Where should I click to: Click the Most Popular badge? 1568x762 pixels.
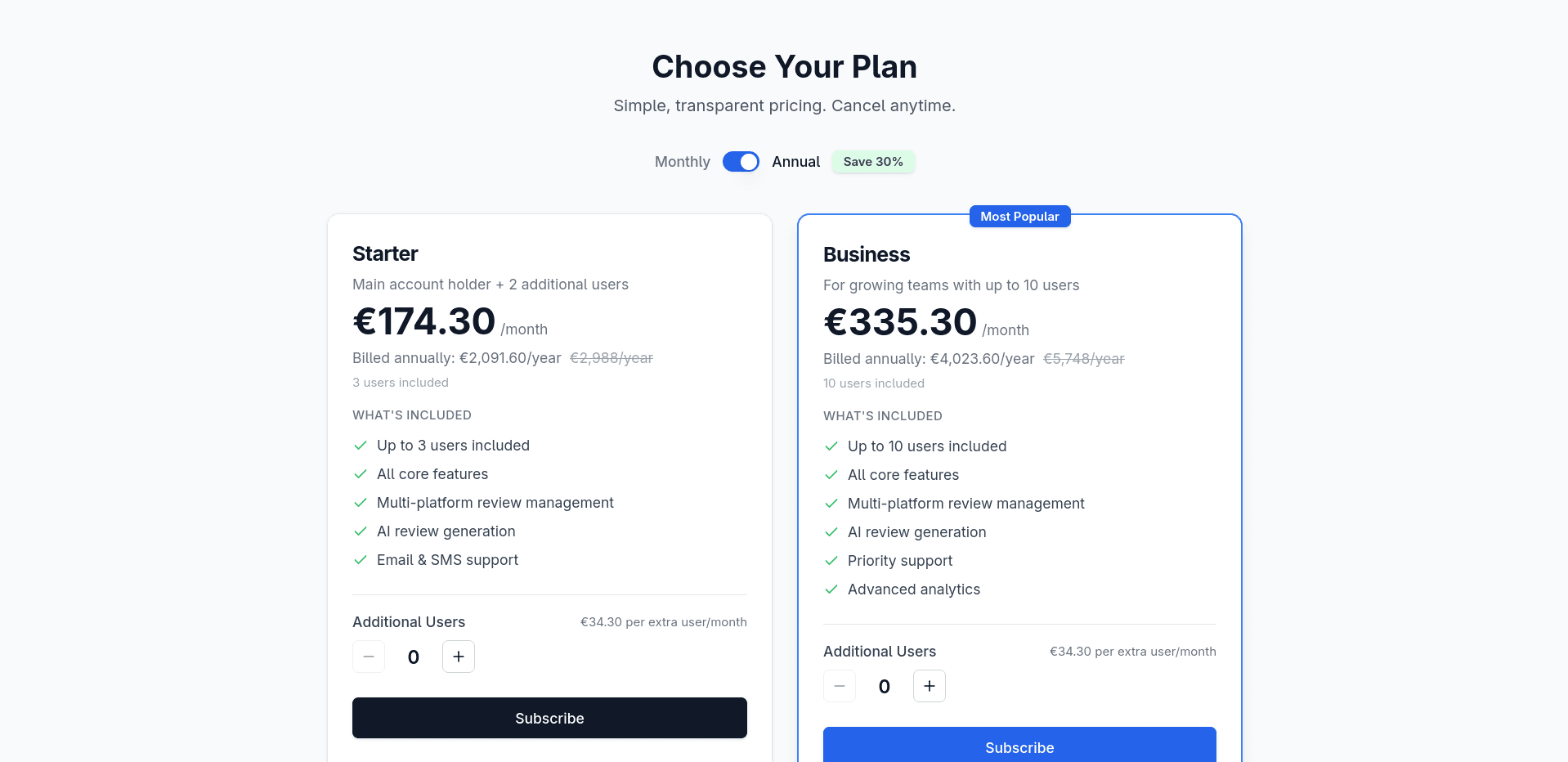tap(1019, 216)
